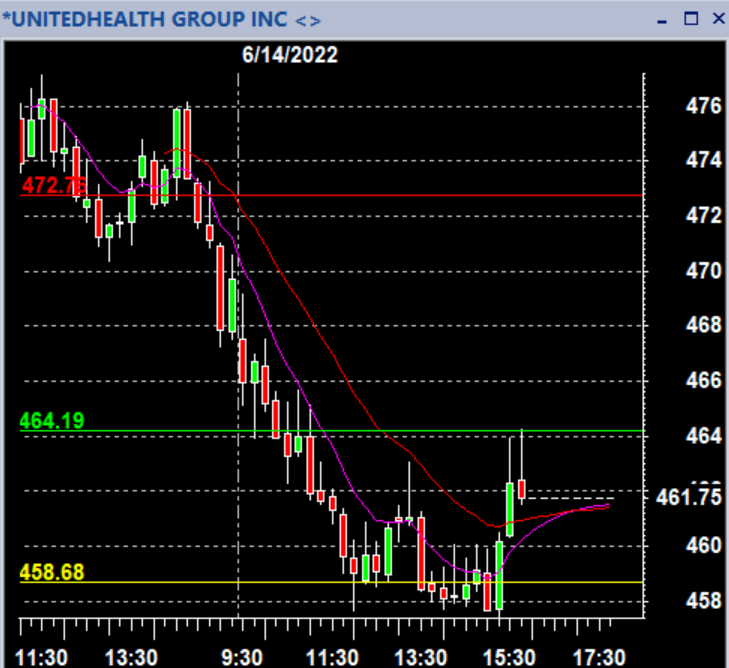The image size is (729, 668).
Task: Click the 472 price axis label
Action: click(x=703, y=216)
